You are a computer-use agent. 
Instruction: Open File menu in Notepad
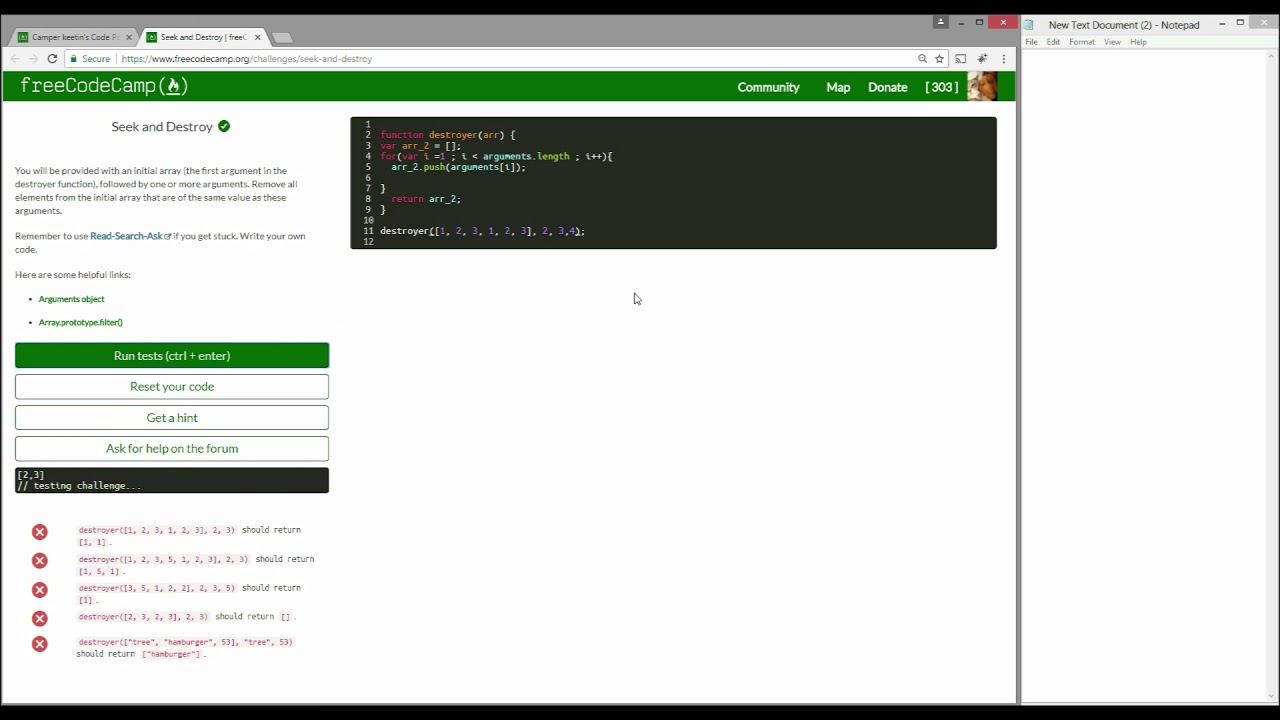(x=1031, y=42)
